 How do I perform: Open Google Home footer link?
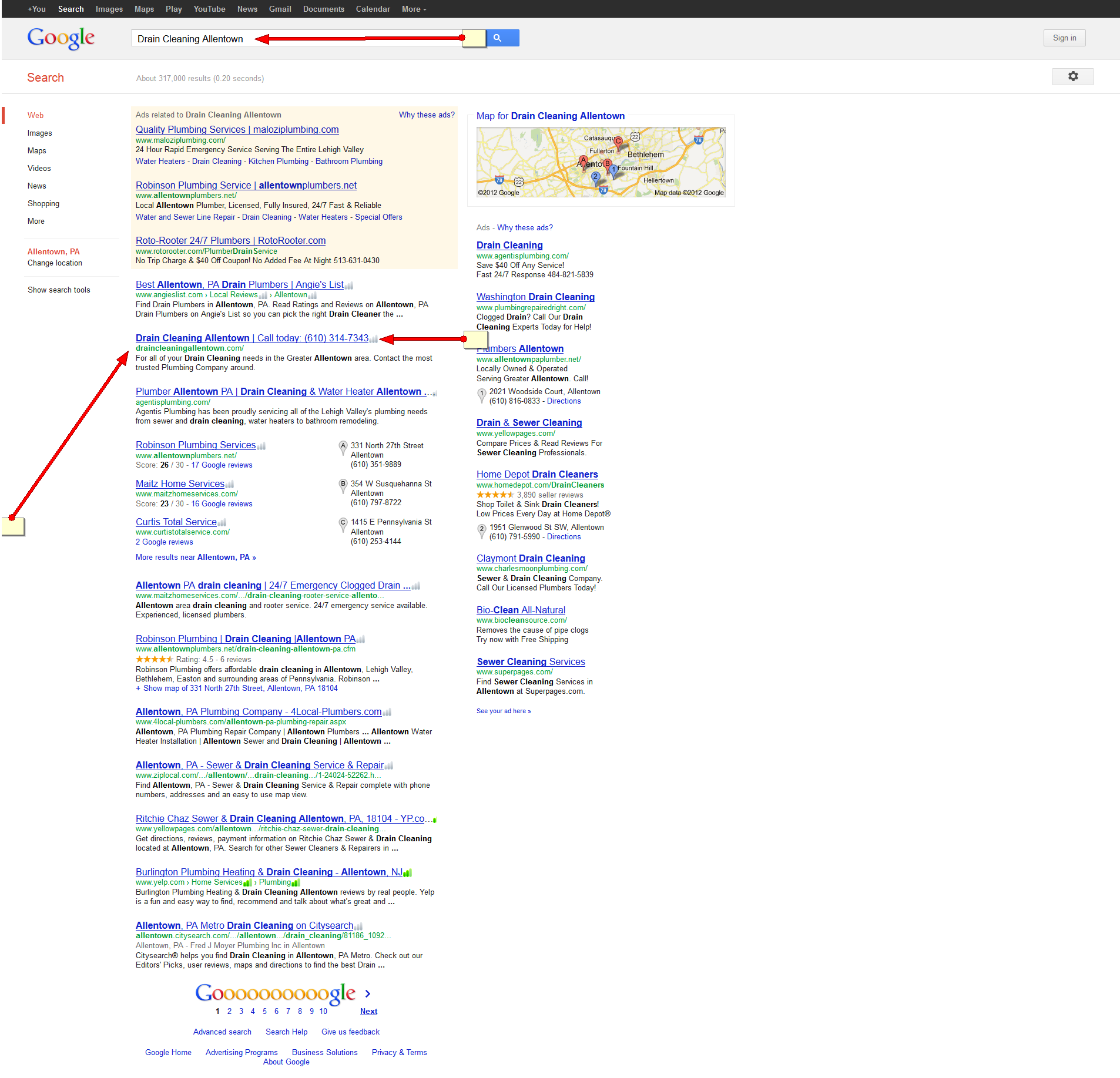click(x=168, y=1053)
